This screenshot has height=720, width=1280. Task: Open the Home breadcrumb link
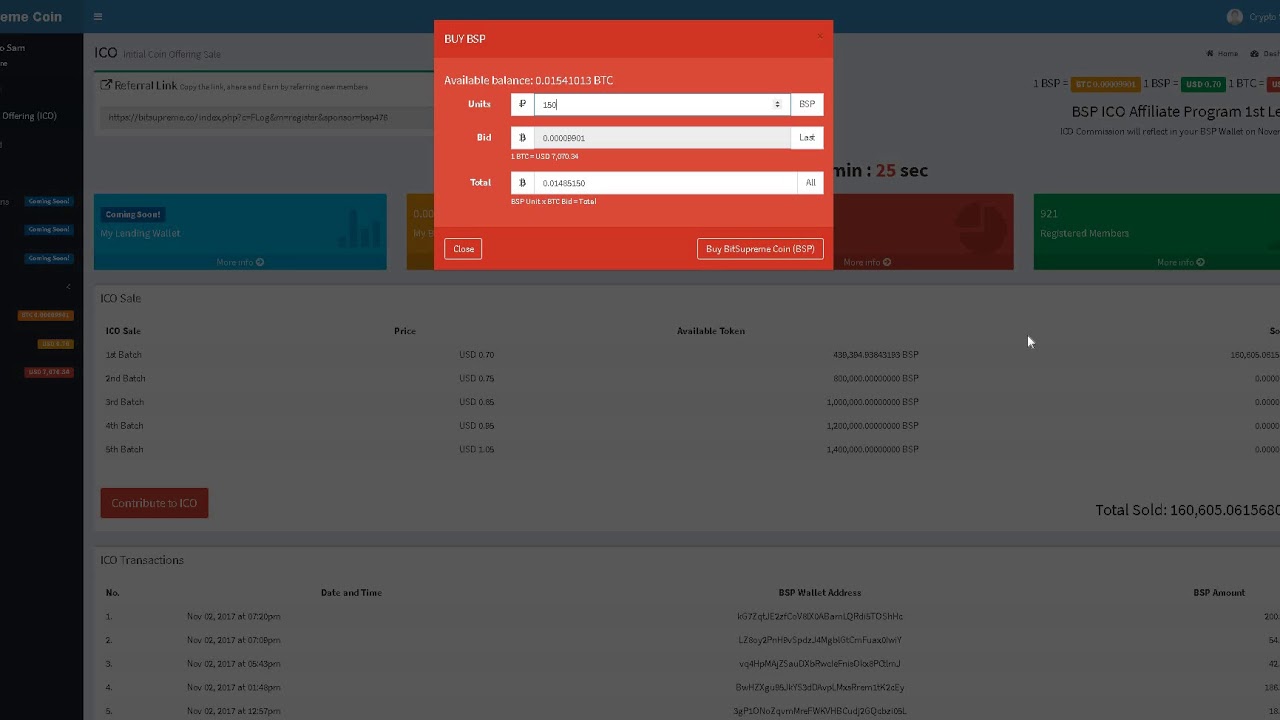[1222, 54]
